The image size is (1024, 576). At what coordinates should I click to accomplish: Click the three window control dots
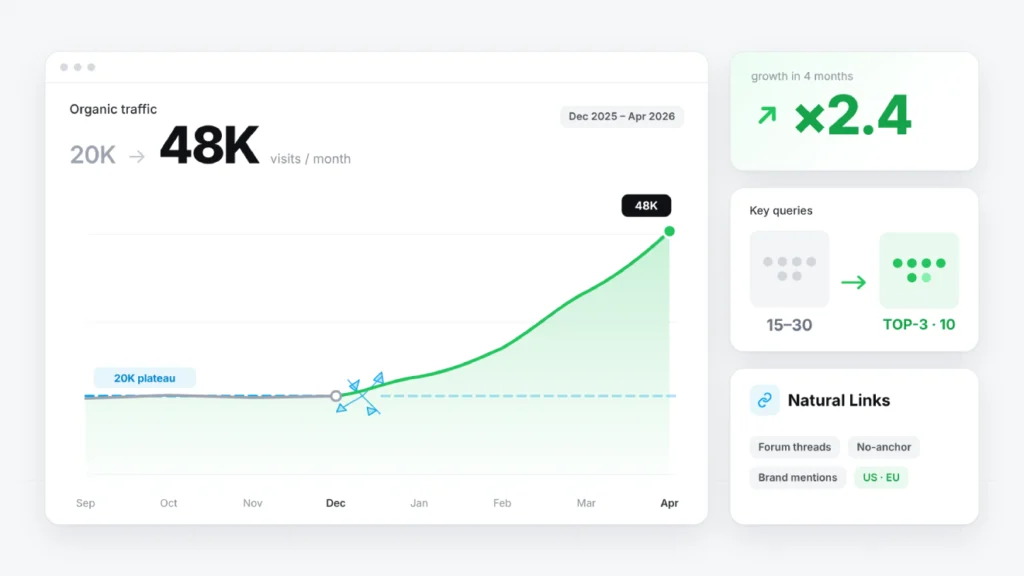tap(78, 67)
